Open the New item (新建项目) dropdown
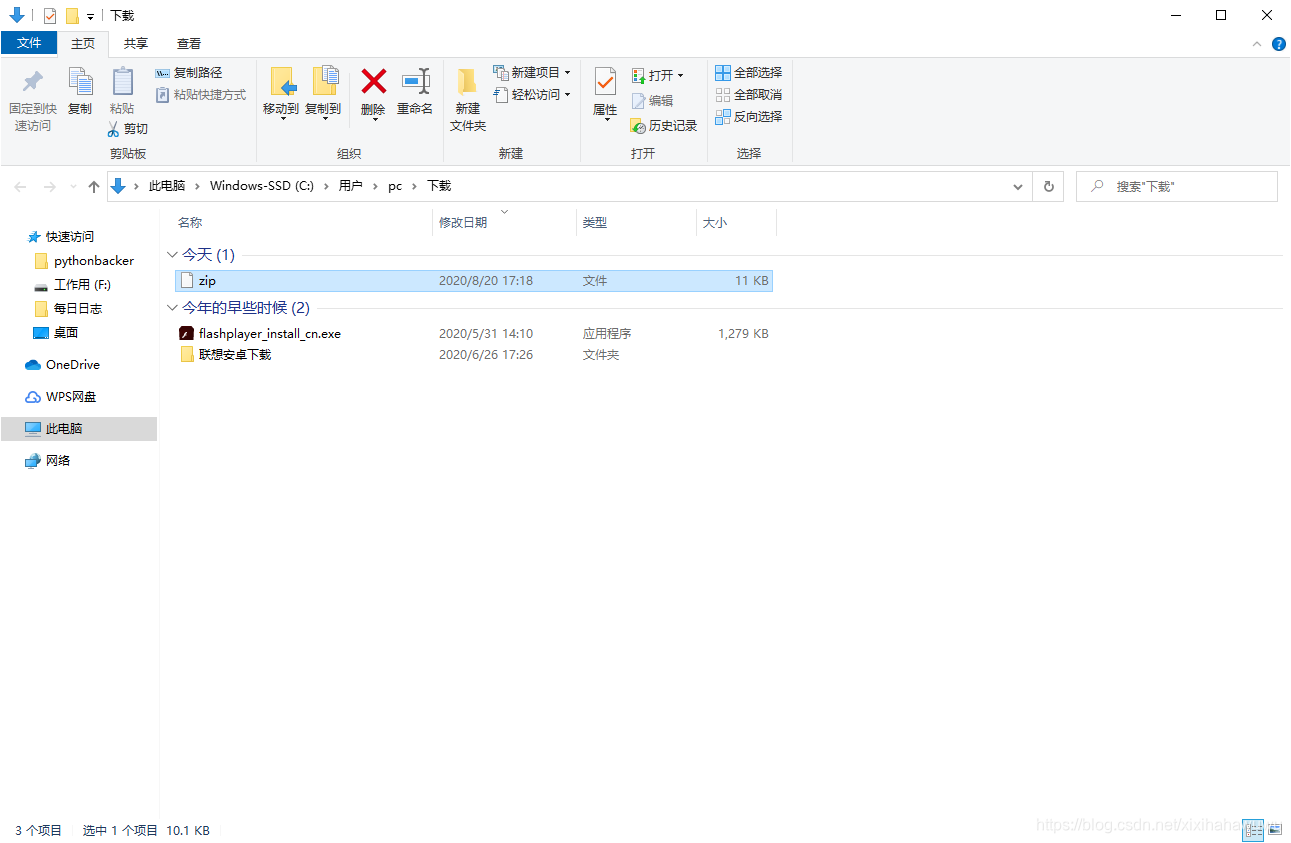 point(532,73)
